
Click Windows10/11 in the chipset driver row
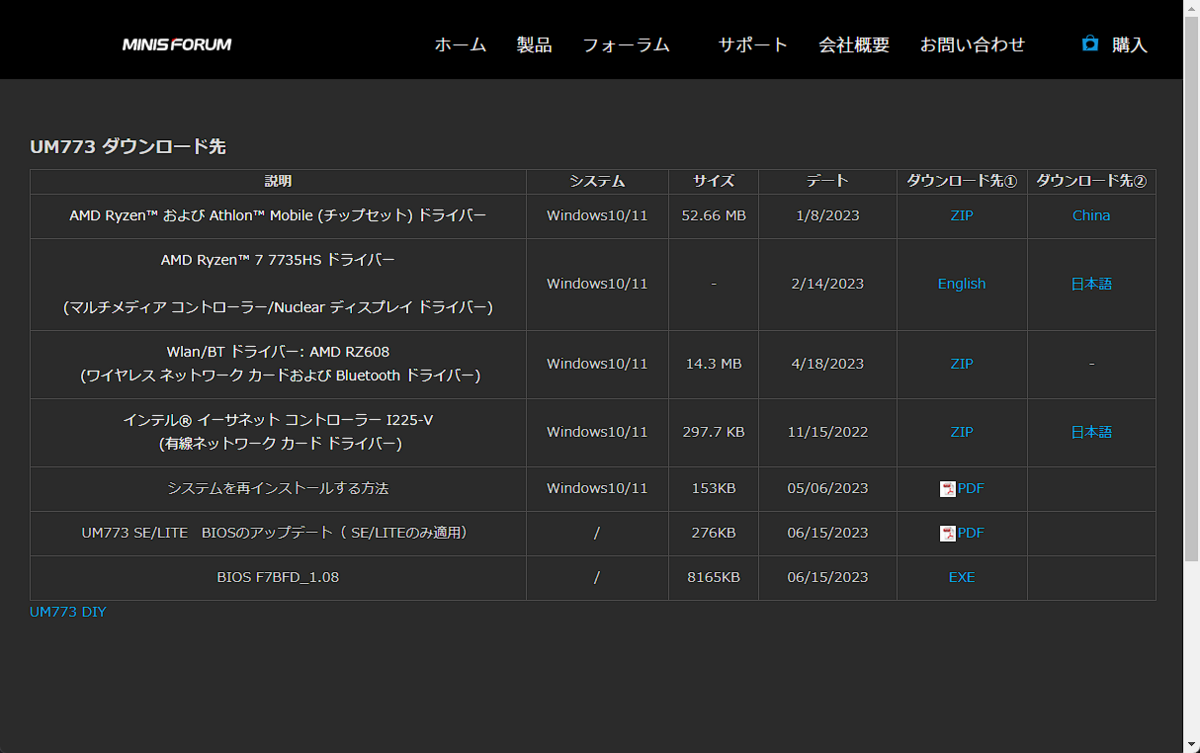click(x=597, y=216)
